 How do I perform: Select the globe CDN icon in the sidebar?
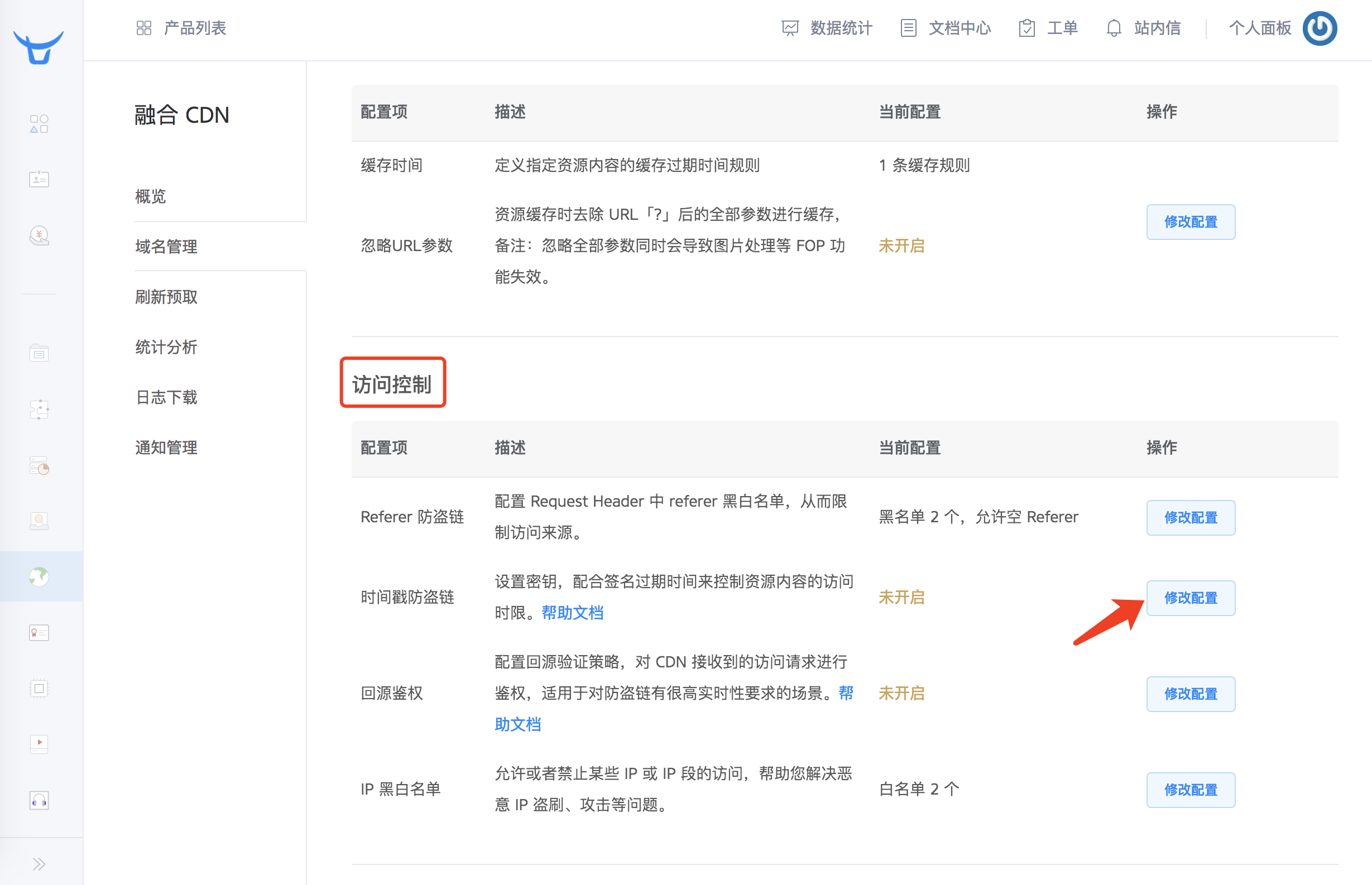point(39,577)
